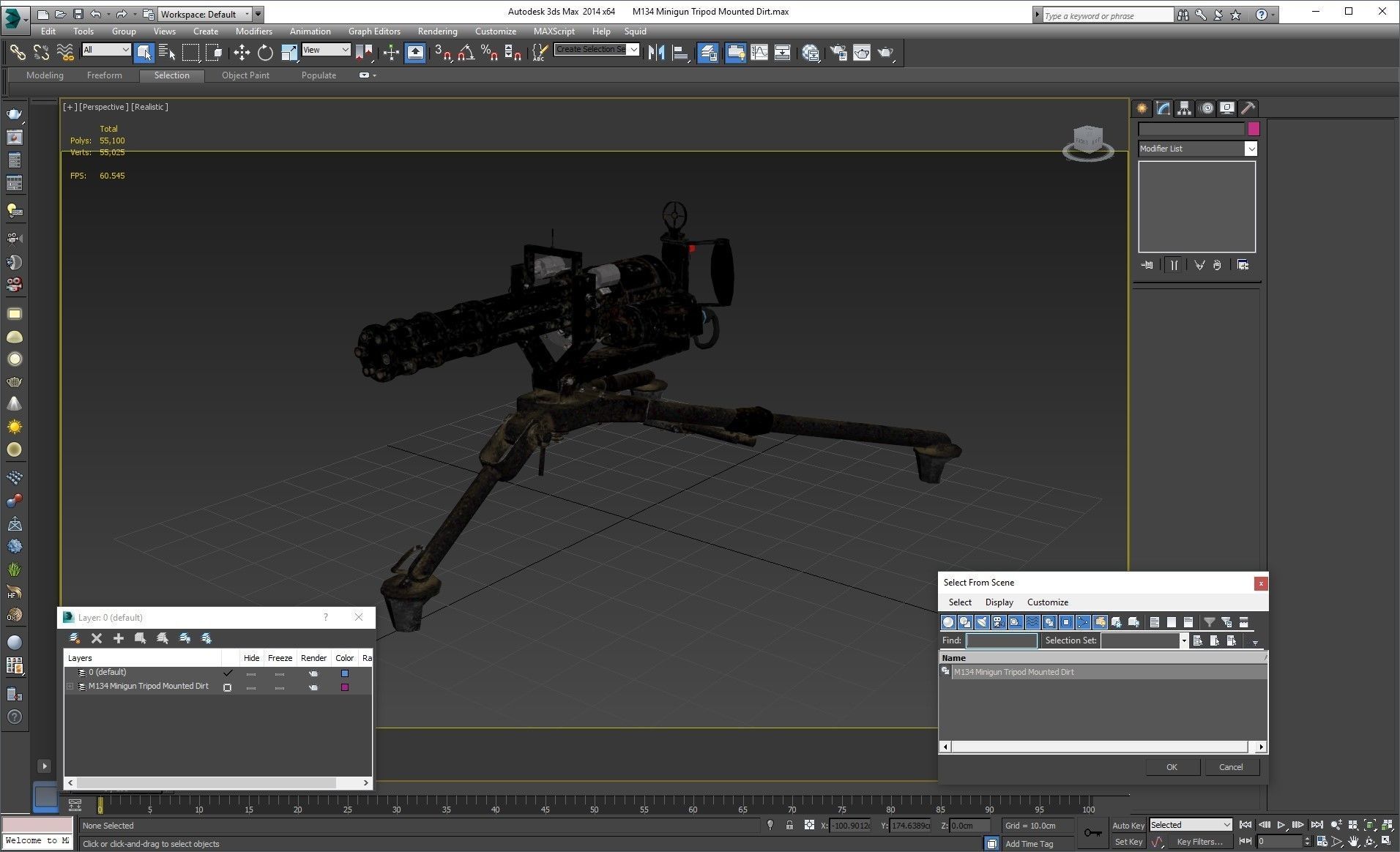1400x852 pixels.
Task: Open the Display menu in Select From Scene
Action: tap(999, 602)
